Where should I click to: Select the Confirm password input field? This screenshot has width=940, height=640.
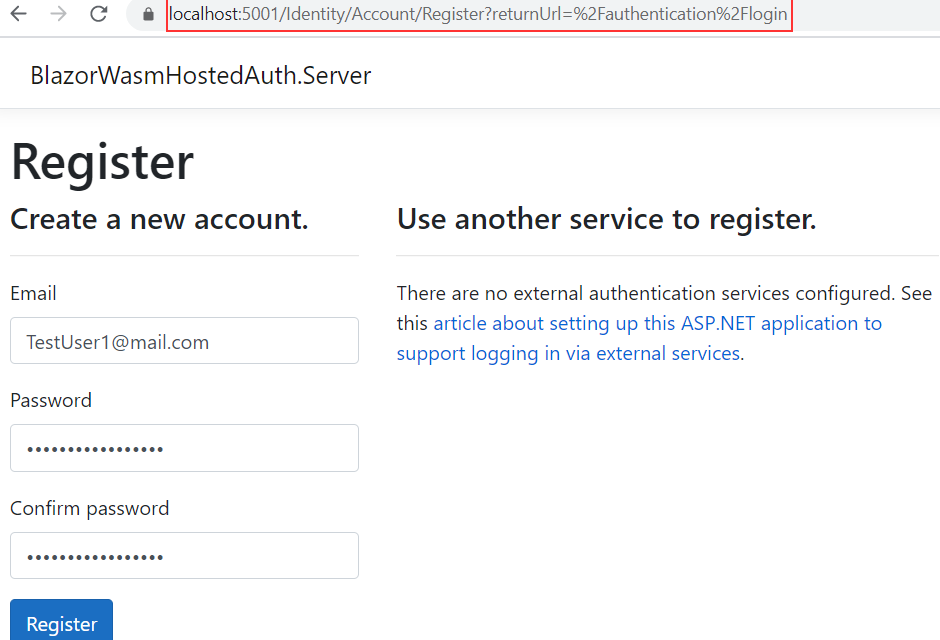(184, 555)
